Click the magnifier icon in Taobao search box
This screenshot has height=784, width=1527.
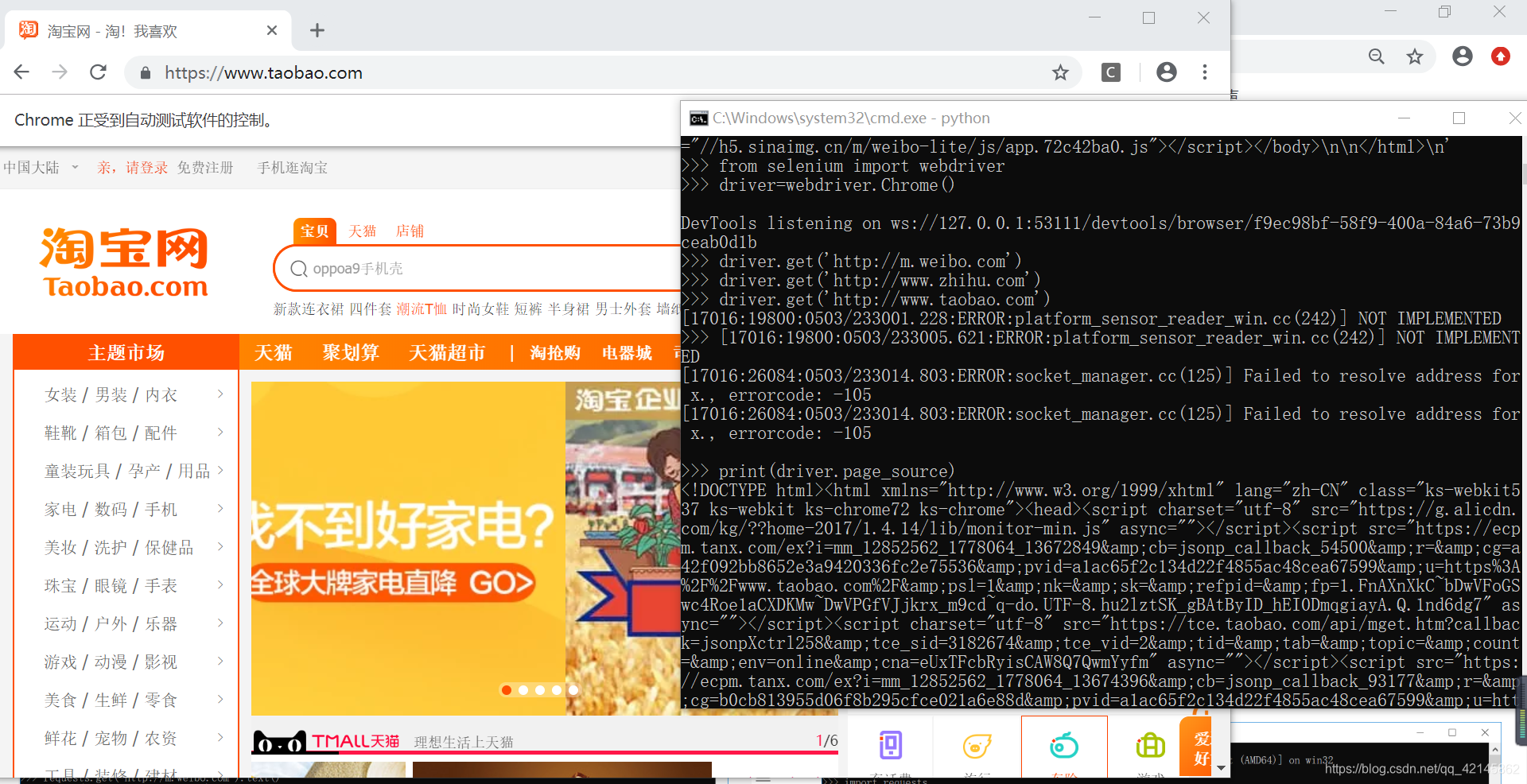pyautogui.click(x=299, y=269)
